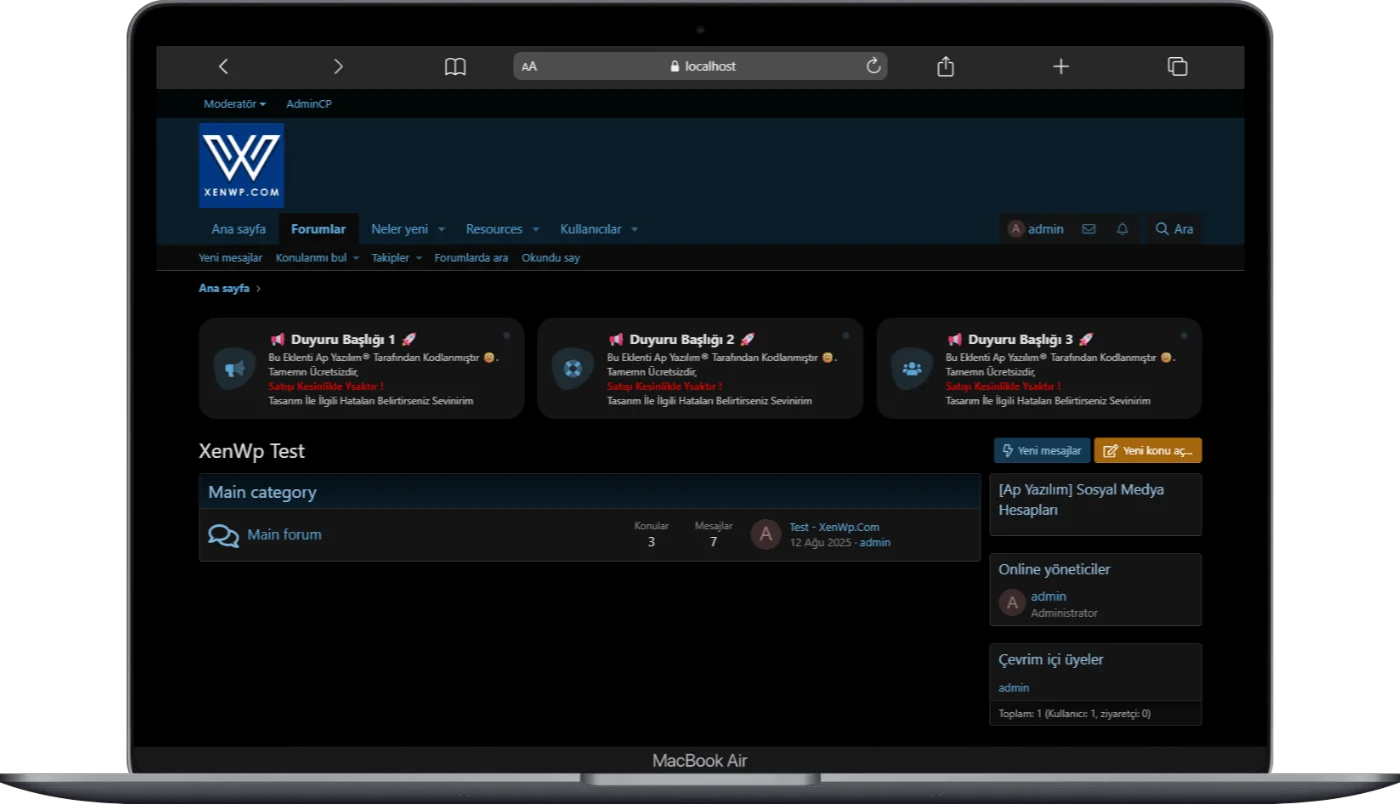This screenshot has height=804, width=1400.
Task: Open a new tab with plus icon
Action: point(1061,66)
